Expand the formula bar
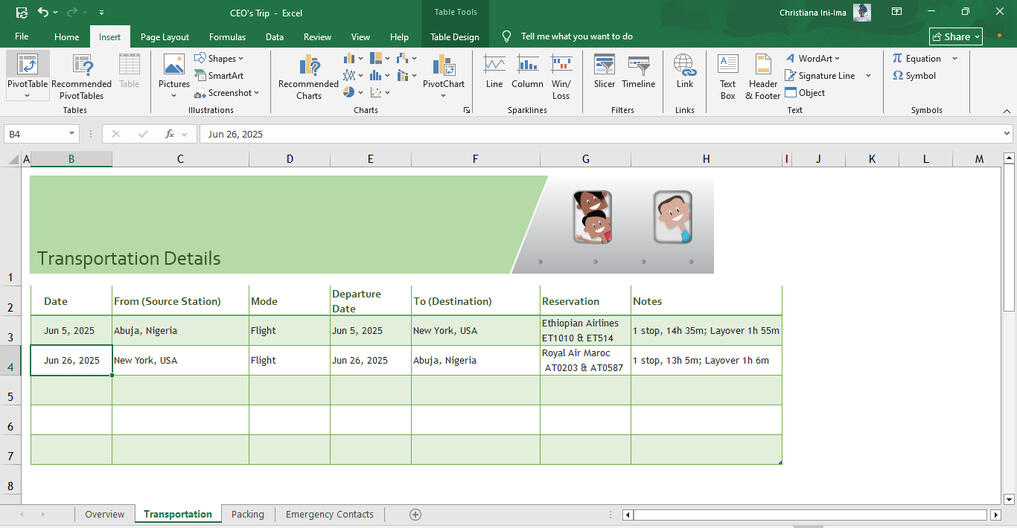This screenshot has width=1017, height=528. click(1007, 134)
